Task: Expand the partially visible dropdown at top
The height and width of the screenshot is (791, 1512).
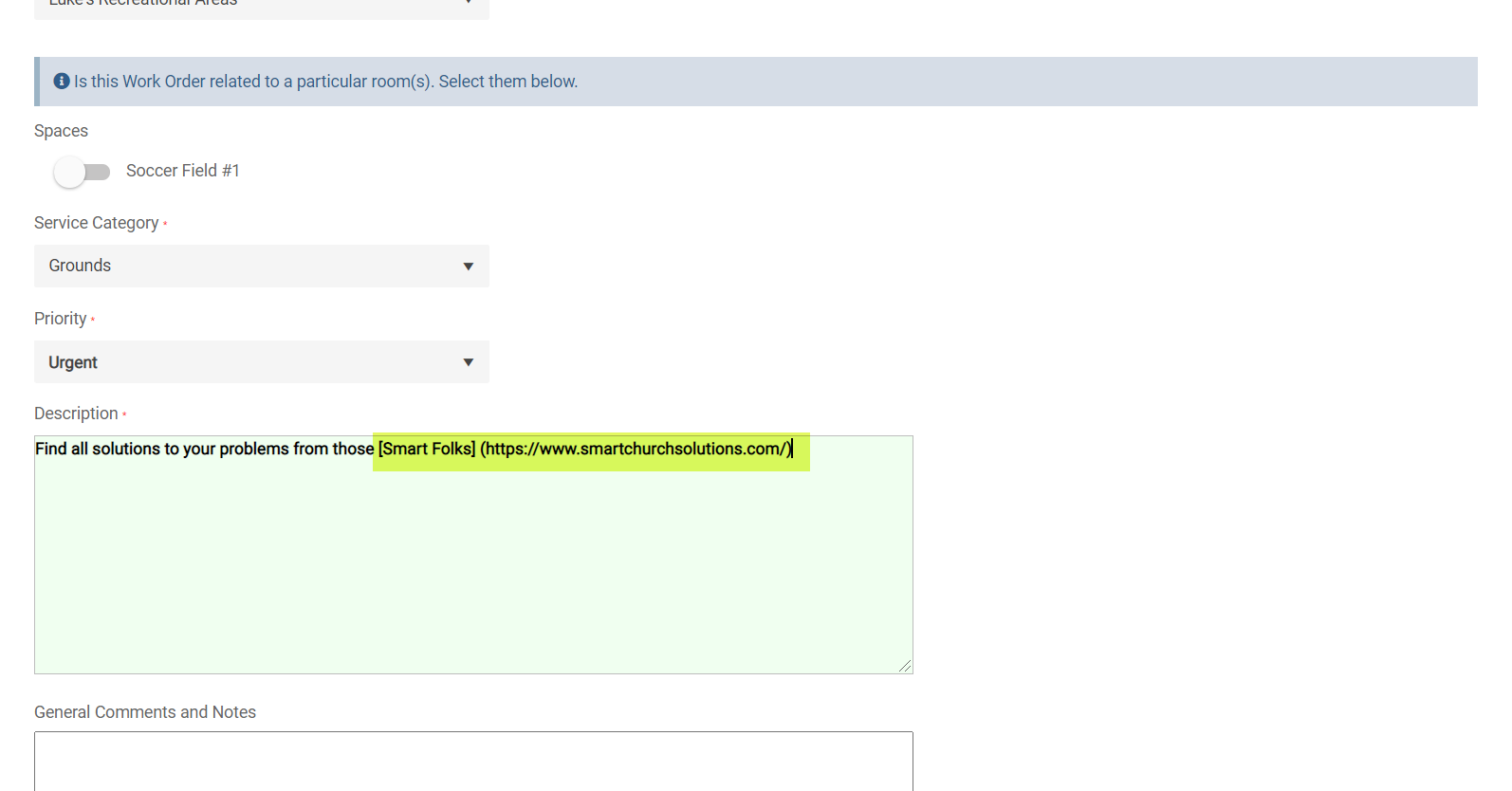Action: (x=261, y=6)
